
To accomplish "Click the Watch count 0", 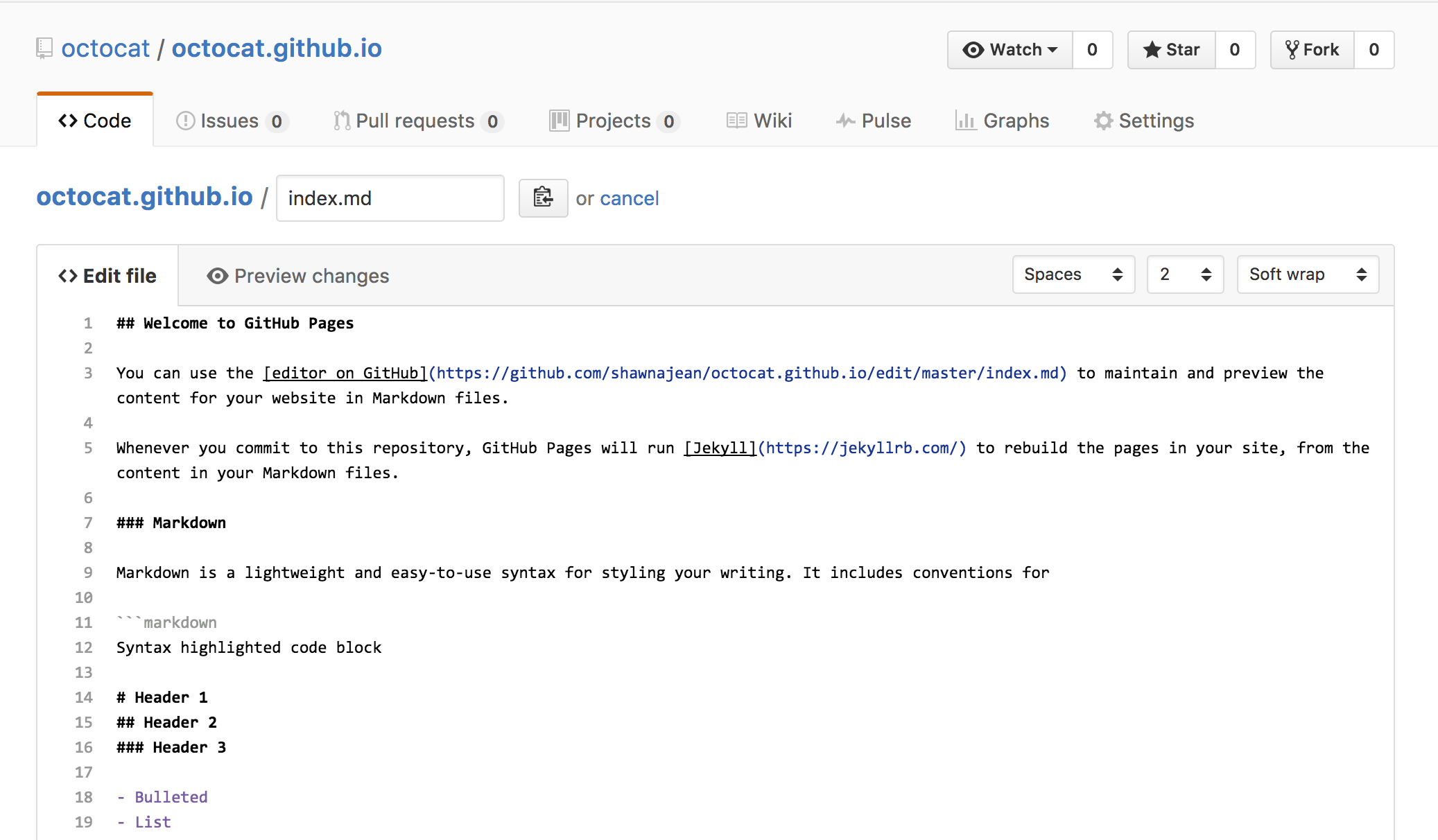I will point(1093,50).
